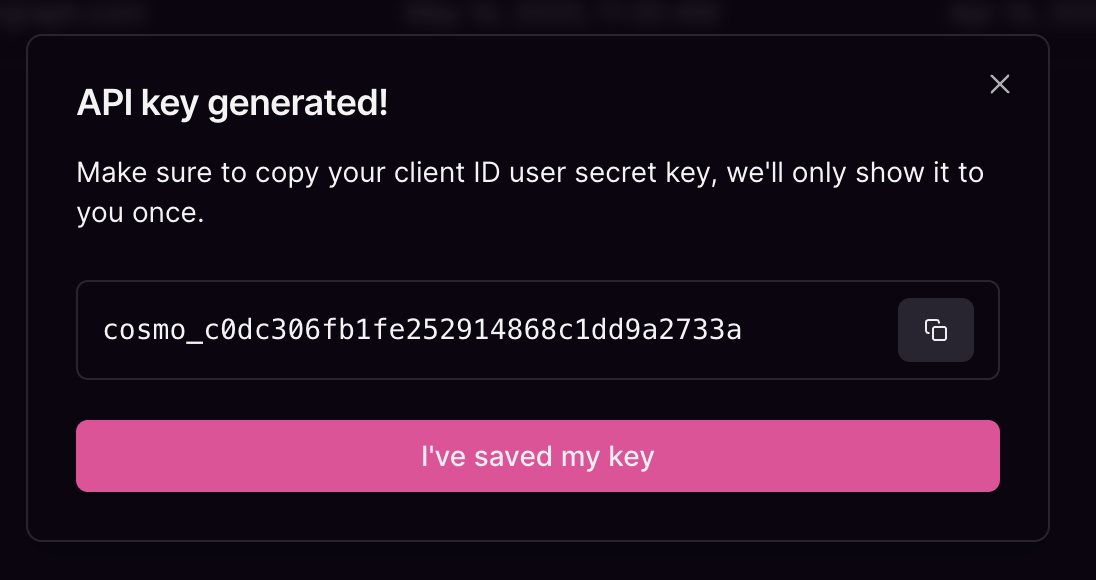Click the field displaying the generated client key
This screenshot has height=580, width=1096.
pyautogui.click(x=422, y=330)
